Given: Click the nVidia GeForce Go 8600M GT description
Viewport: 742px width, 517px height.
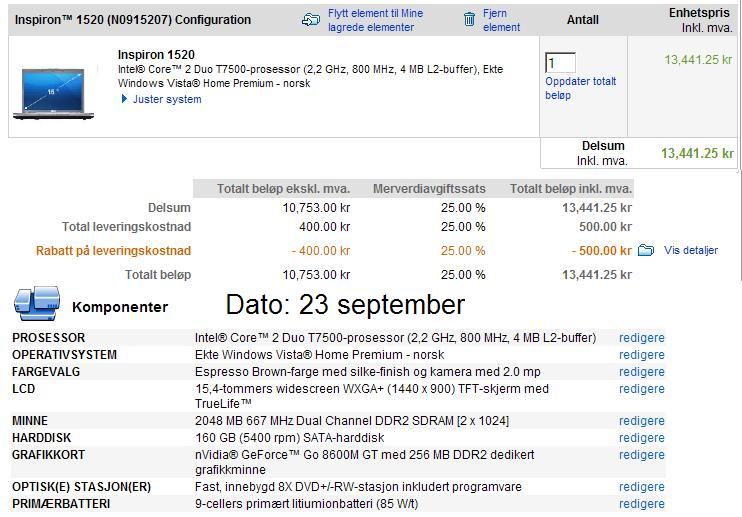Looking at the screenshot, I should point(364,462).
